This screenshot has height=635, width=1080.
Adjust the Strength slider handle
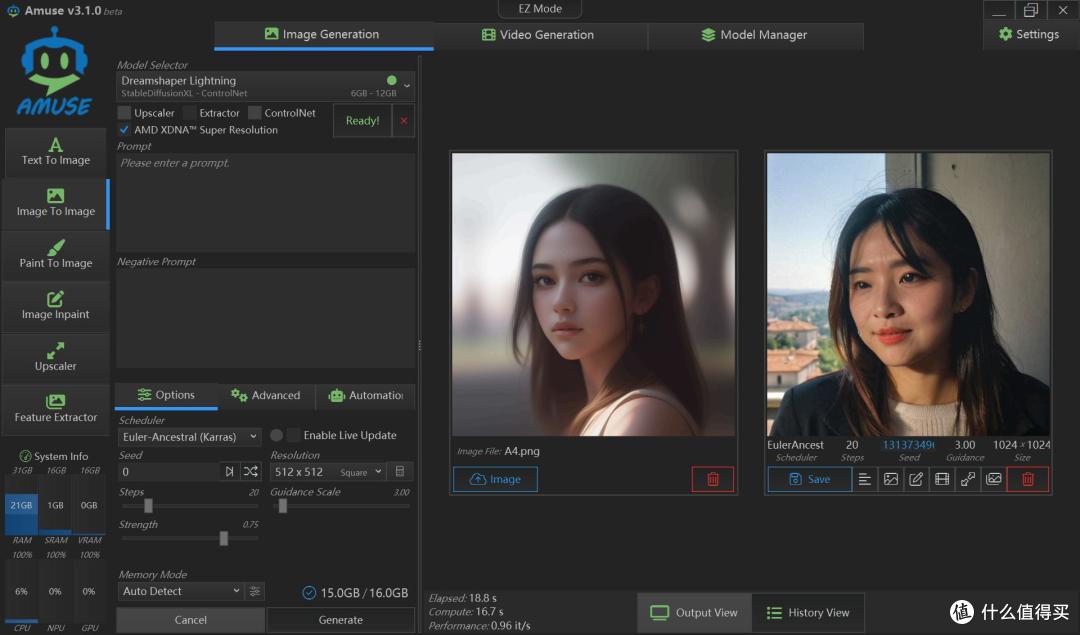pos(224,539)
